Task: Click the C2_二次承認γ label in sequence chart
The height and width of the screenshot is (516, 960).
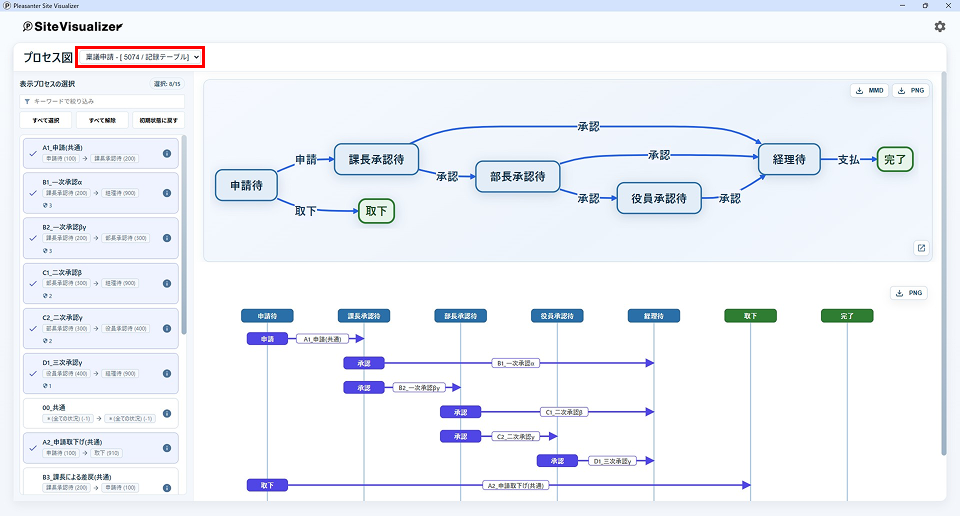Action: (516, 436)
